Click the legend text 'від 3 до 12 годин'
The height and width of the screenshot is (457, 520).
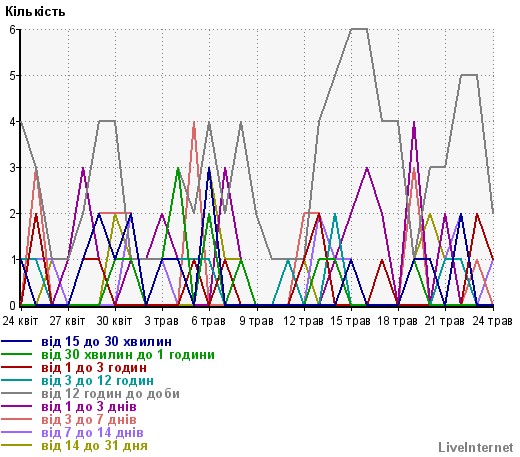[x=97, y=381]
